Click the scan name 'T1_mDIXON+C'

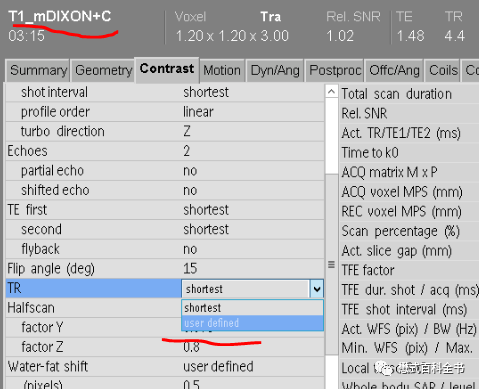click(60, 16)
